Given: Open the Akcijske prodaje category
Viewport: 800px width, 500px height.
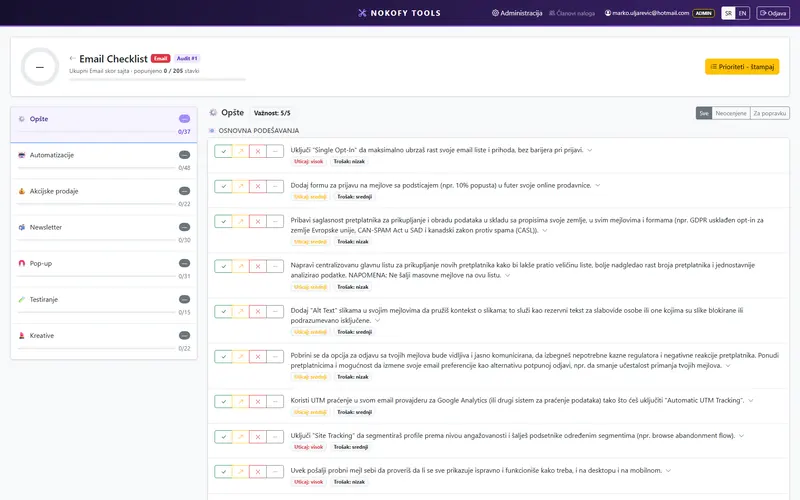Looking at the screenshot, I should coord(104,197).
